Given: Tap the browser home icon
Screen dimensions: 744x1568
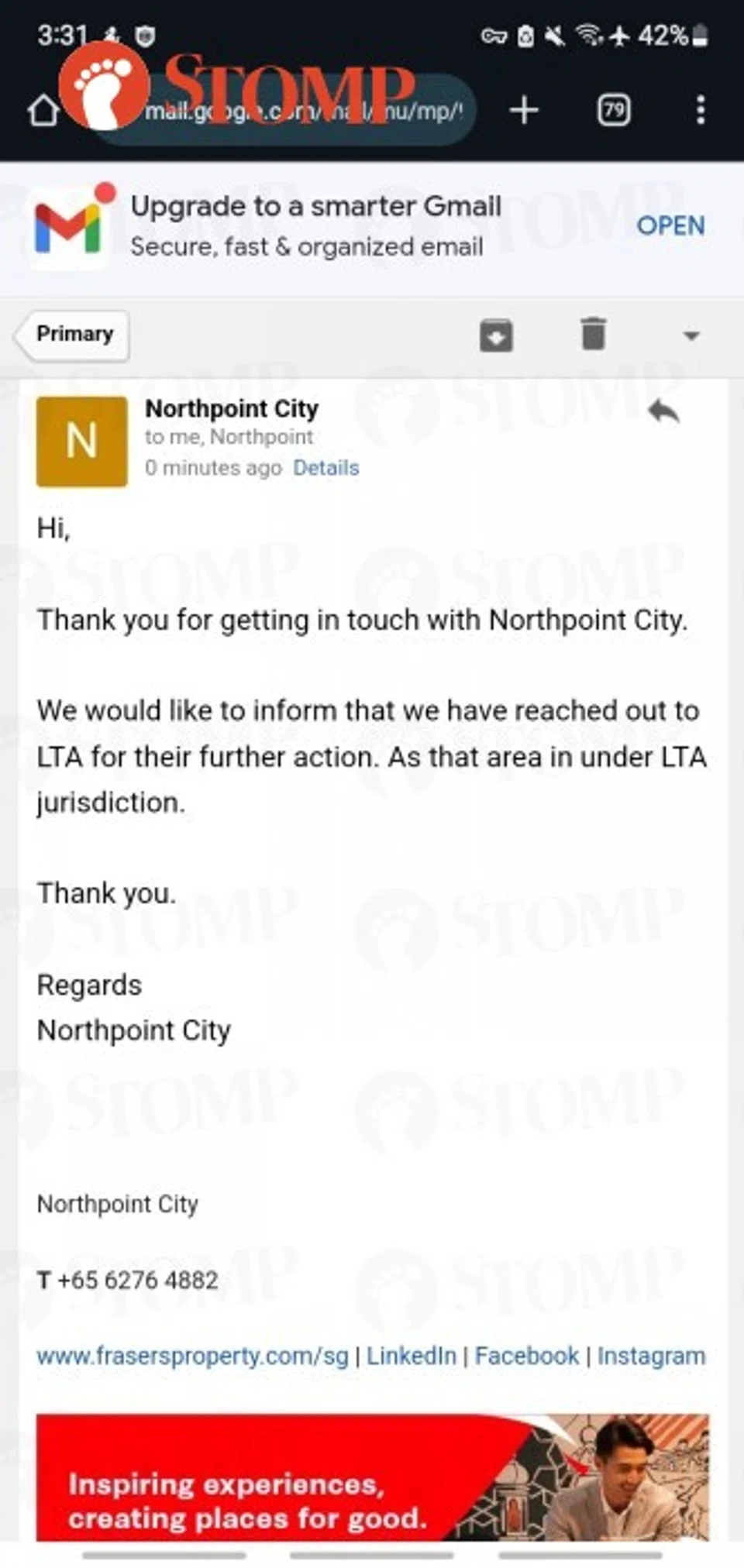Looking at the screenshot, I should tap(43, 111).
